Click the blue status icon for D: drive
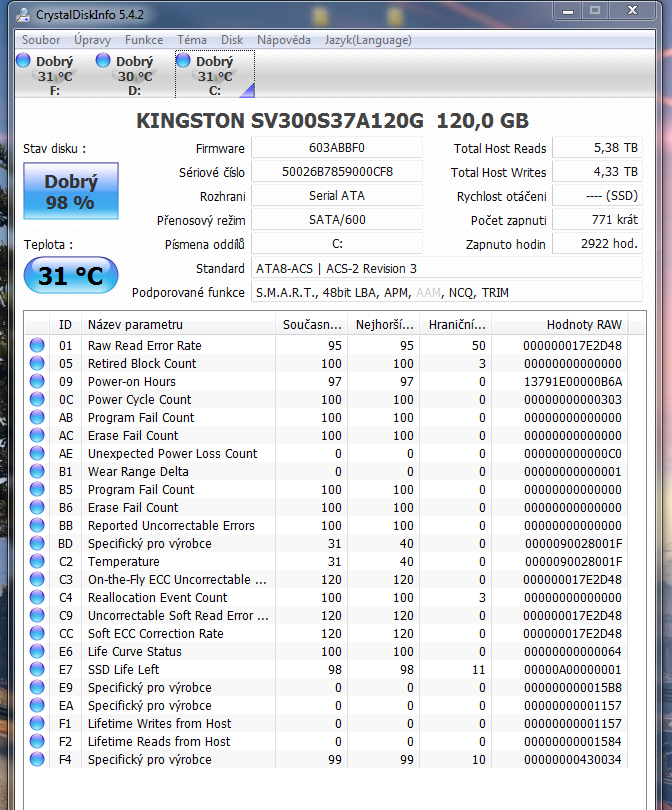Screen dimensions: 672x810 coord(103,60)
